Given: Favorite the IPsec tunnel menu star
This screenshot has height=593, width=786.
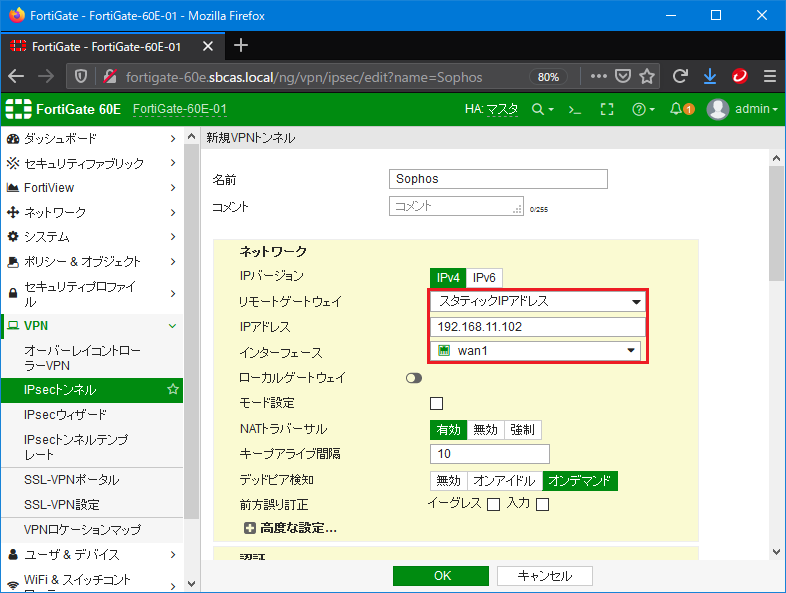Looking at the screenshot, I should click(x=173, y=389).
